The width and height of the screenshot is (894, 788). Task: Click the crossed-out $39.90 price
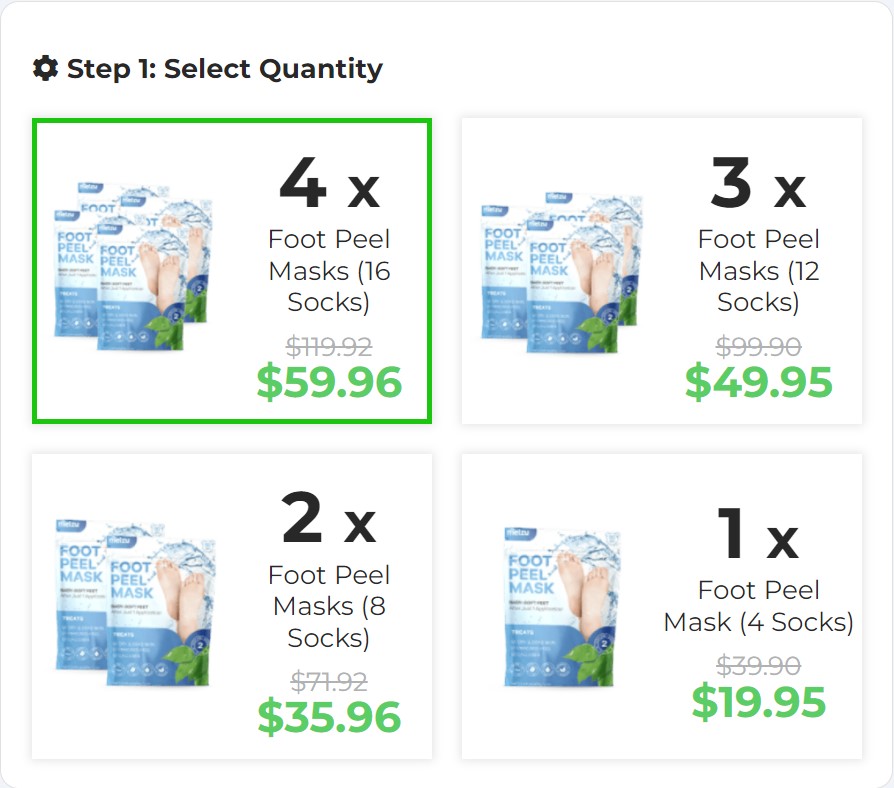point(758,666)
